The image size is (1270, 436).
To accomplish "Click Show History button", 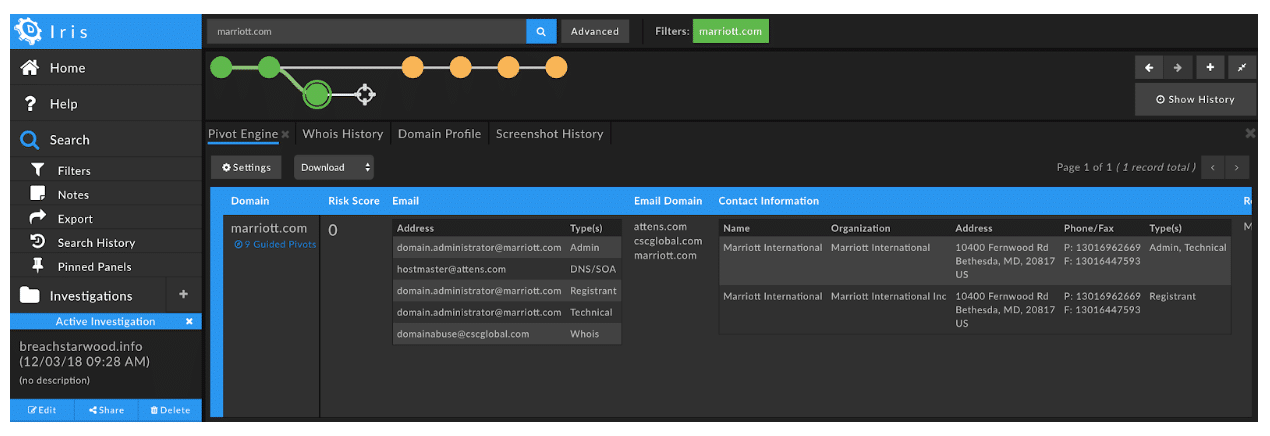I will 1195,99.
